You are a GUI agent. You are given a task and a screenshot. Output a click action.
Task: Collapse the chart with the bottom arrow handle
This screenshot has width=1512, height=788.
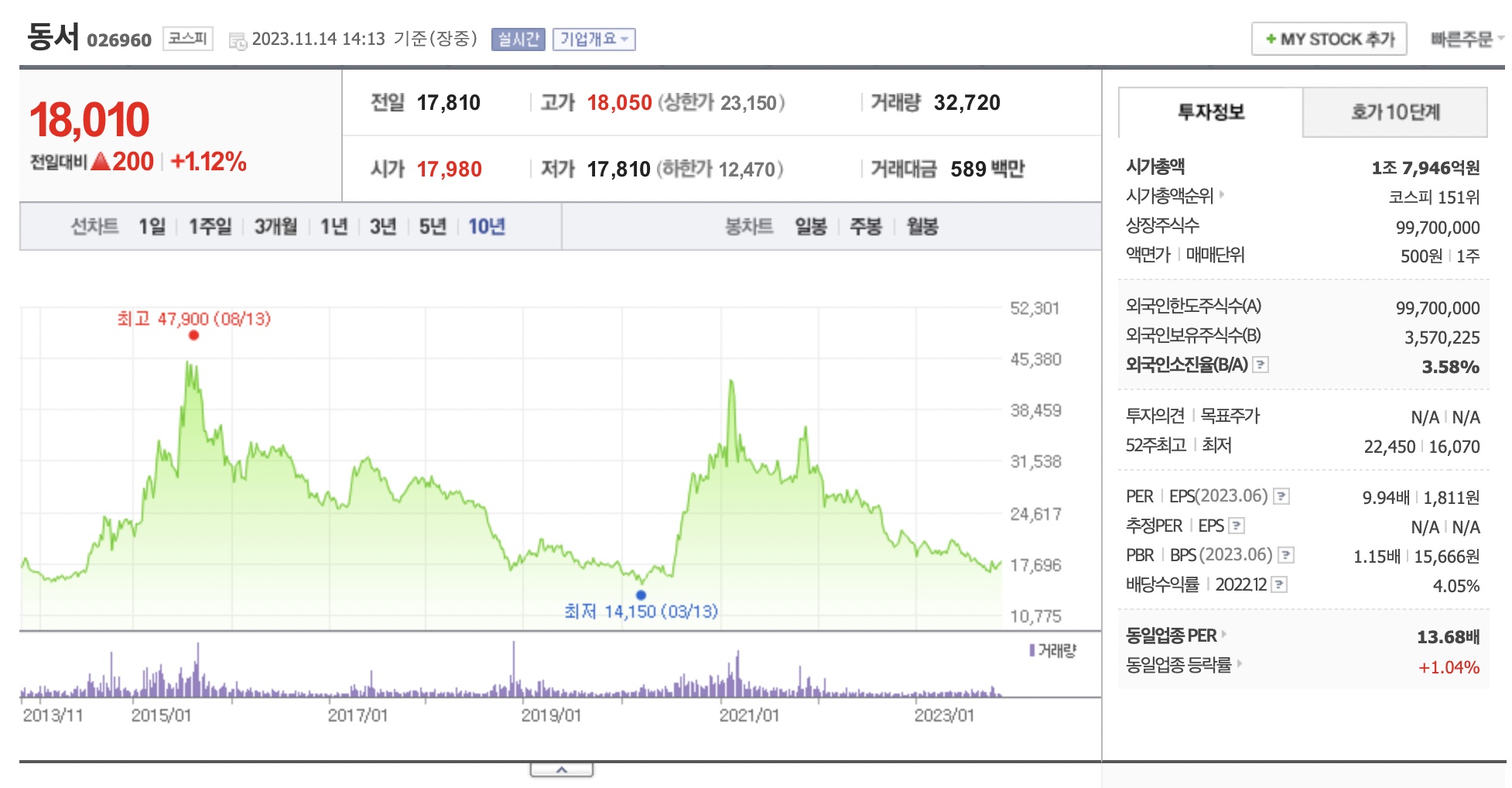[x=562, y=769]
